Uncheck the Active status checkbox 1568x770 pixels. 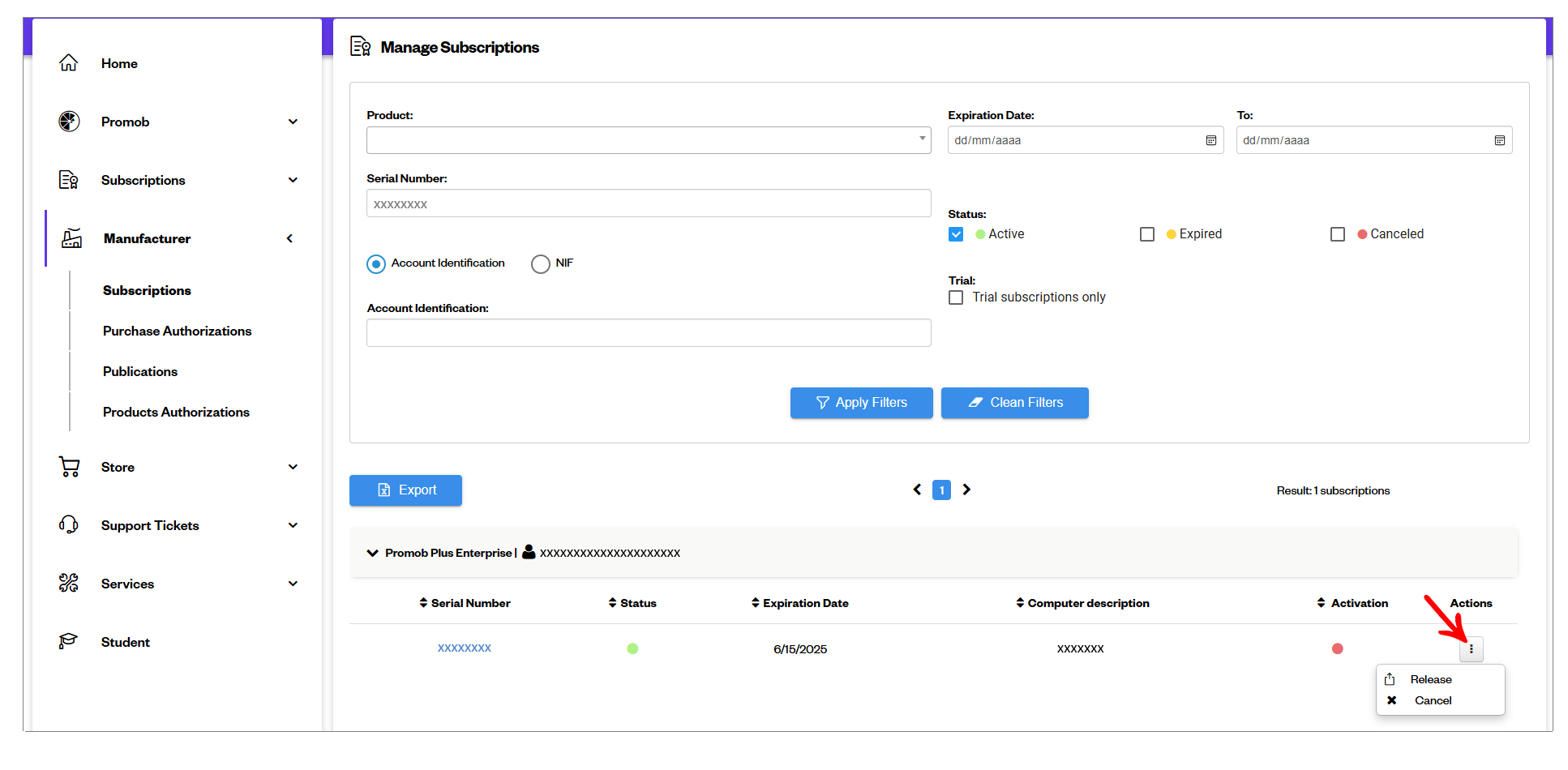click(x=956, y=234)
